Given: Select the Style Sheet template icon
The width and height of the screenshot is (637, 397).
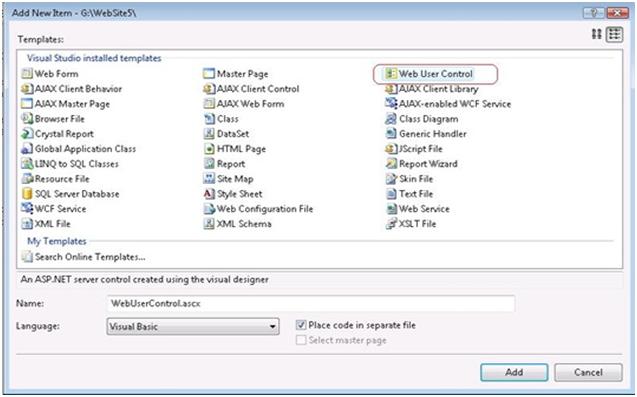Looking at the screenshot, I should tap(209, 194).
